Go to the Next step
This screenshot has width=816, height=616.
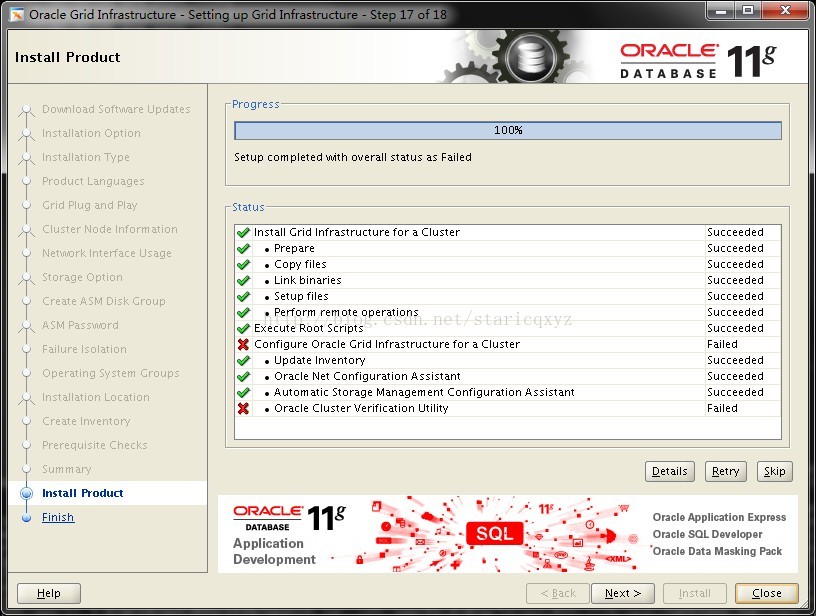622,593
